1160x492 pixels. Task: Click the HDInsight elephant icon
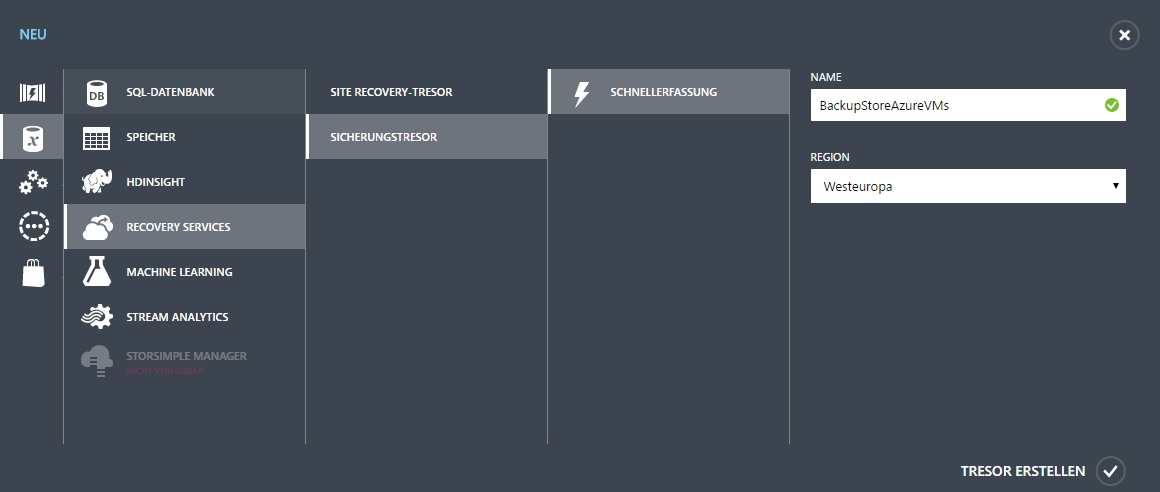[97, 182]
